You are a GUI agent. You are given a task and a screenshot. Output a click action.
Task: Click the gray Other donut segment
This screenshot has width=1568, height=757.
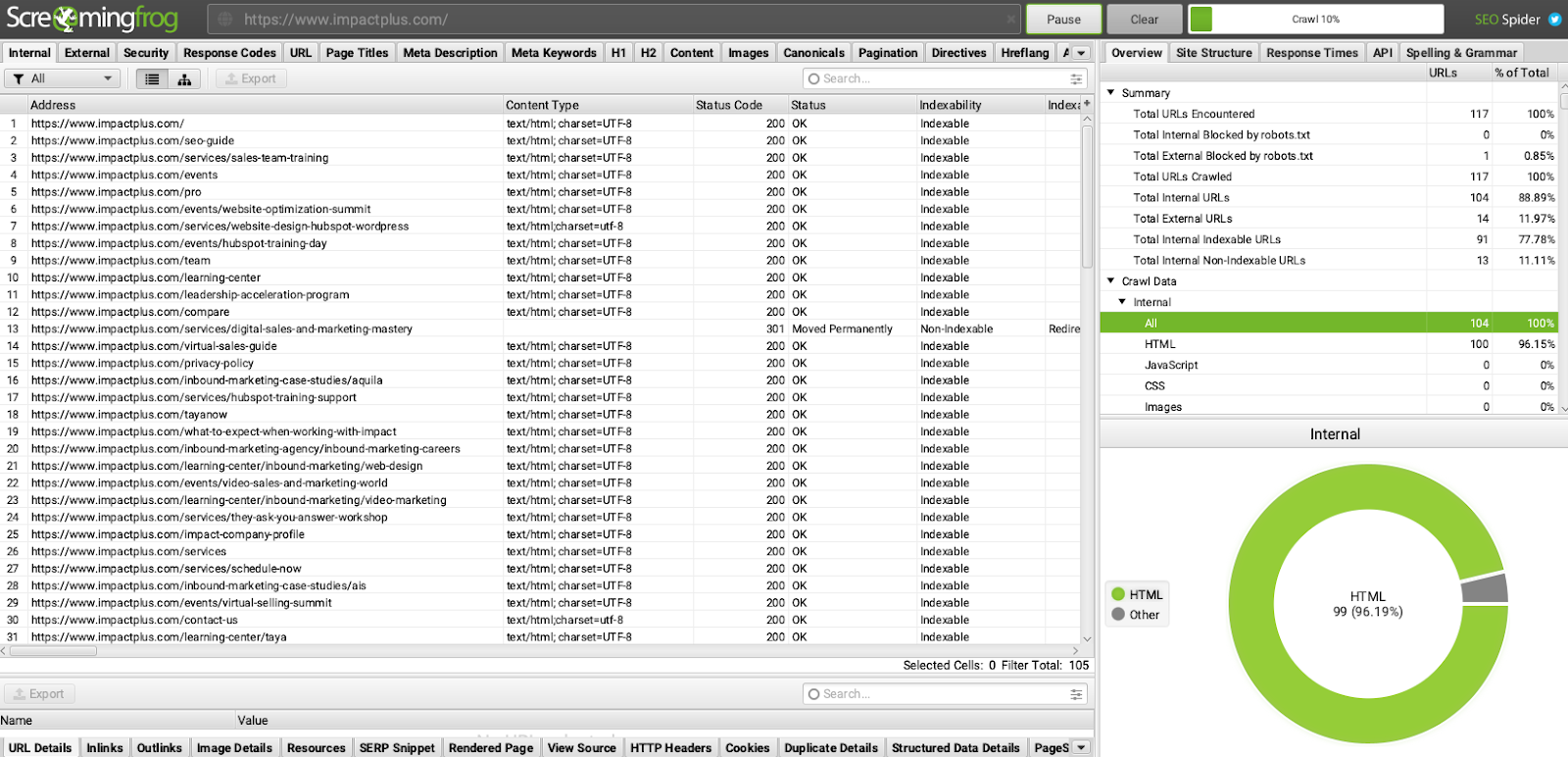(x=1485, y=588)
